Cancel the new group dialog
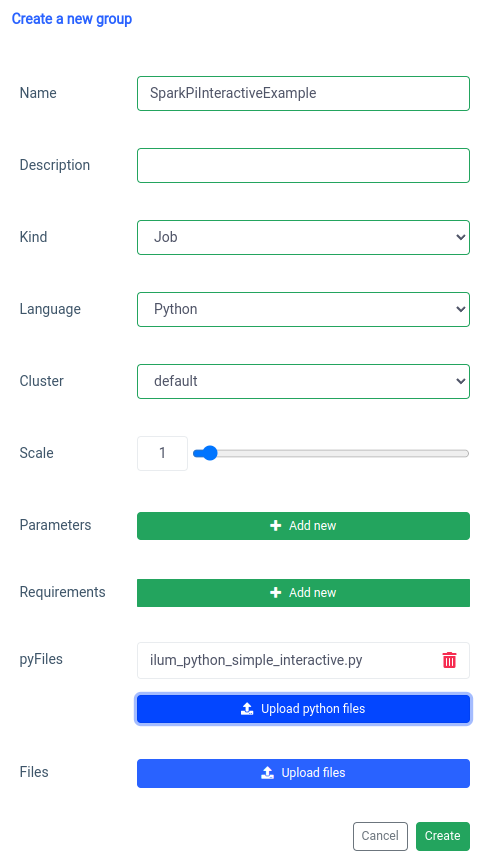Image resolution: width=490 pixels, height=863 pixels. click(380, 836)
